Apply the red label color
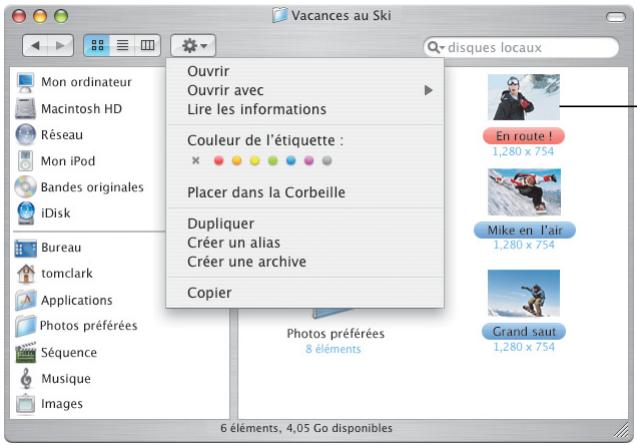The image size is (637, 445). coord(219,161)
